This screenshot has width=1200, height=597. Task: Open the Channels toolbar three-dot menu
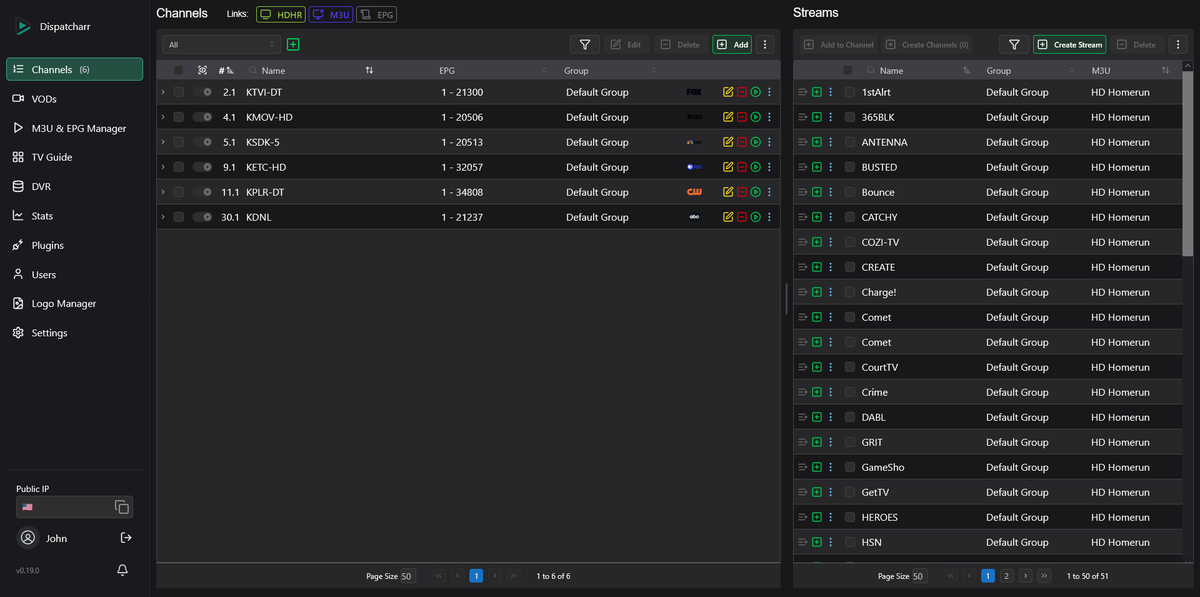[x=765, y=44]
